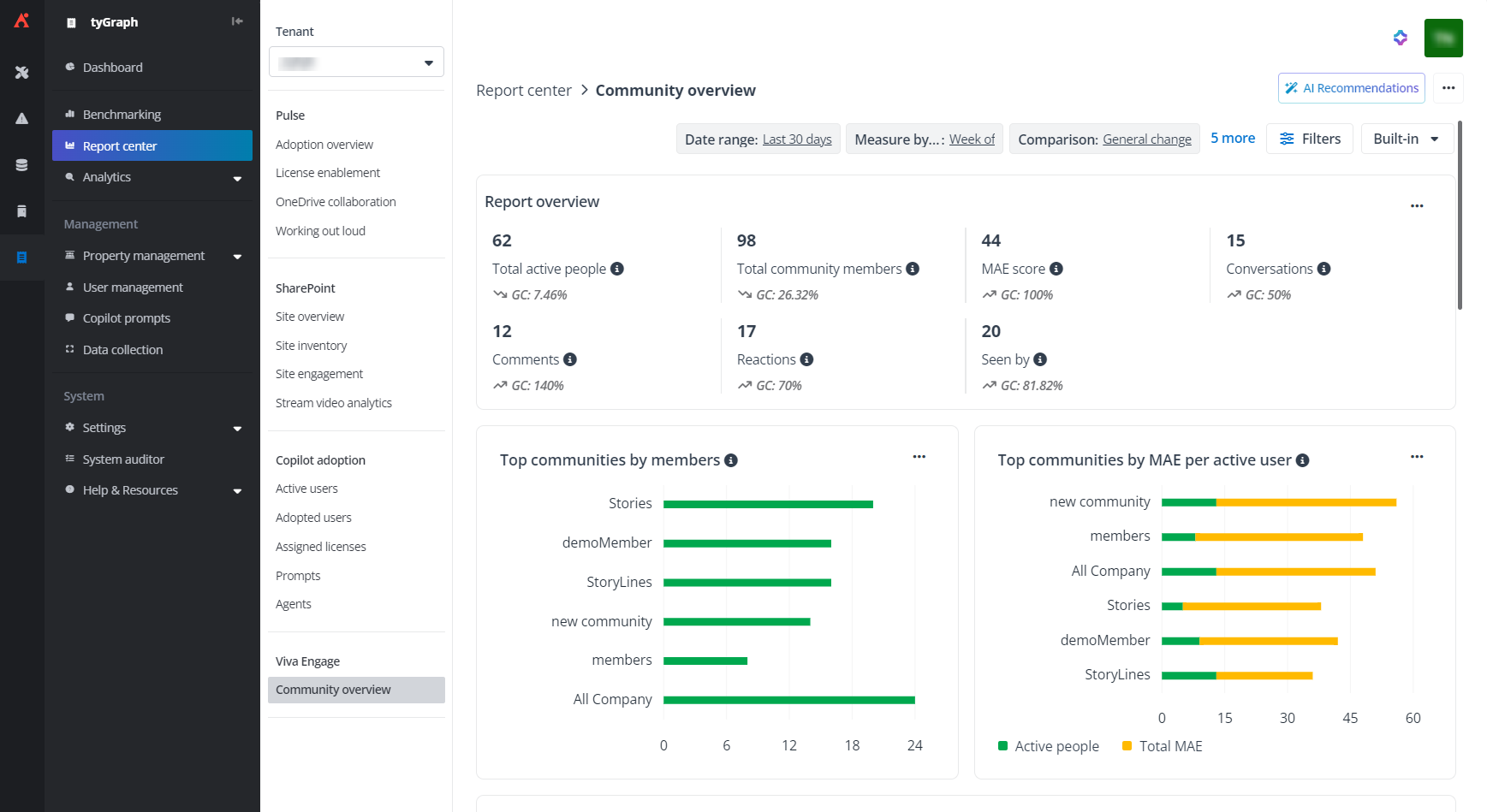Select Site inventory in SharePoint section
This screenshot has height=812, width=1487.
click(311, 346)
